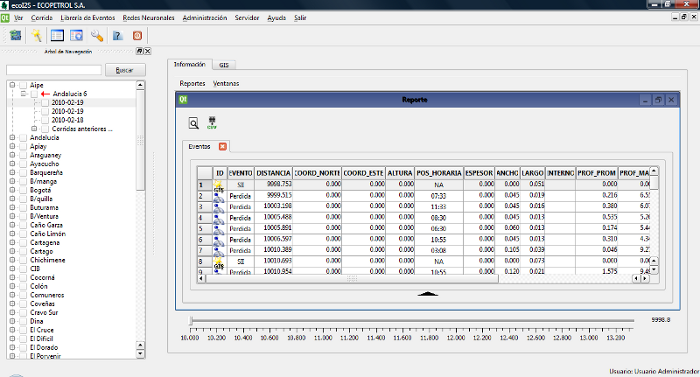This screenshot has width=700, height=377.
Task: Collapse the report panel black arrow
Action: point(427,293)
